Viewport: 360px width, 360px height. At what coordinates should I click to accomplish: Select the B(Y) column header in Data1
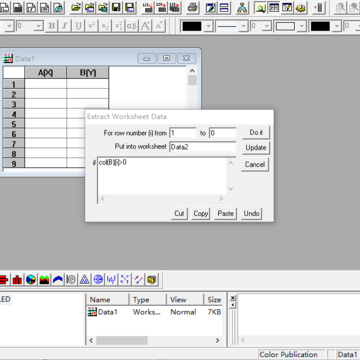[88, 73]
